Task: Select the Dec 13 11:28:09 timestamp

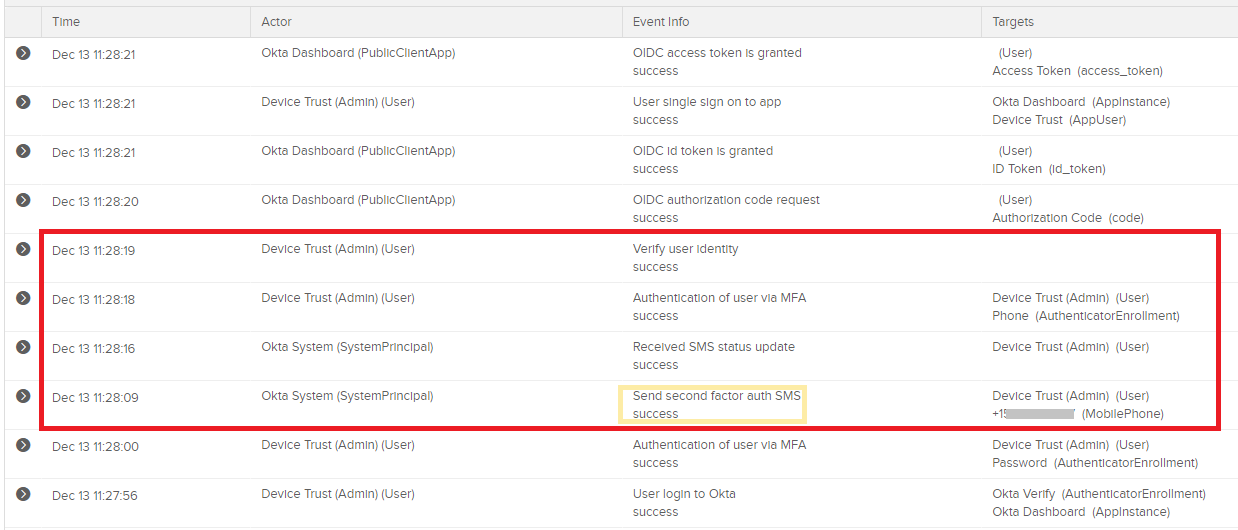Action: click(95, 397)
